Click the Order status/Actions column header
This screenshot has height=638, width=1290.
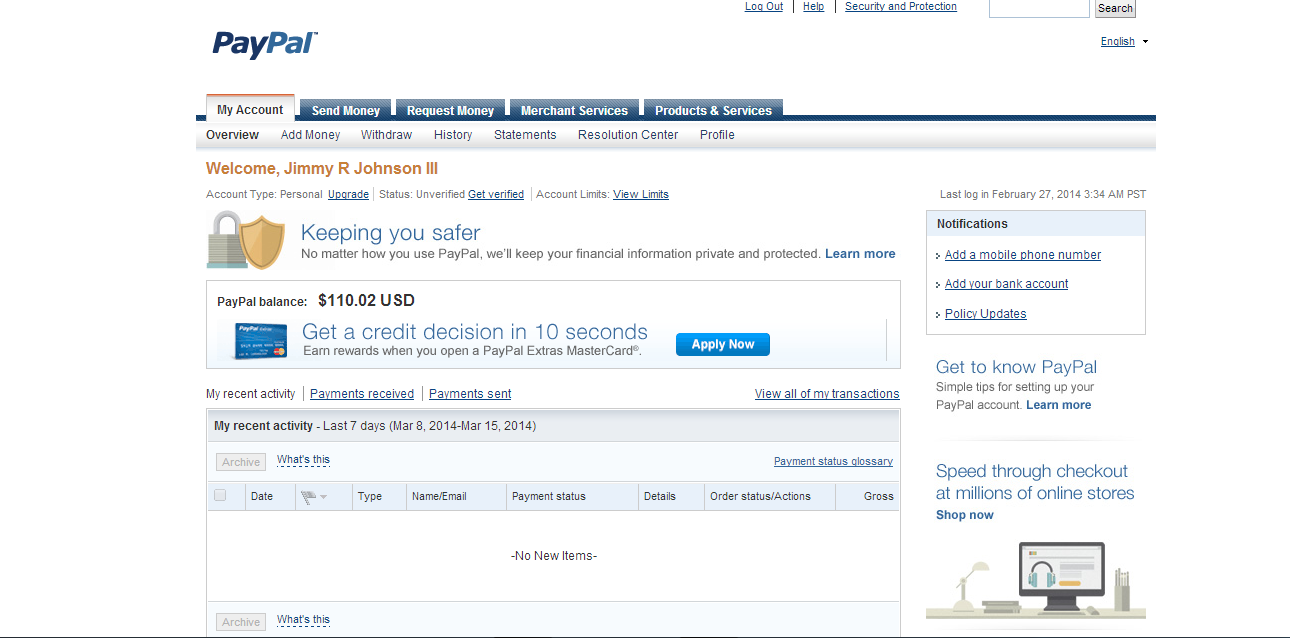click(760, 496)
